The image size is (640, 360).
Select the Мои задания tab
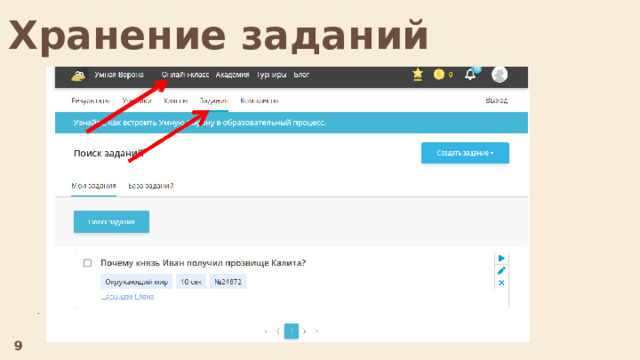click(93, 186)
